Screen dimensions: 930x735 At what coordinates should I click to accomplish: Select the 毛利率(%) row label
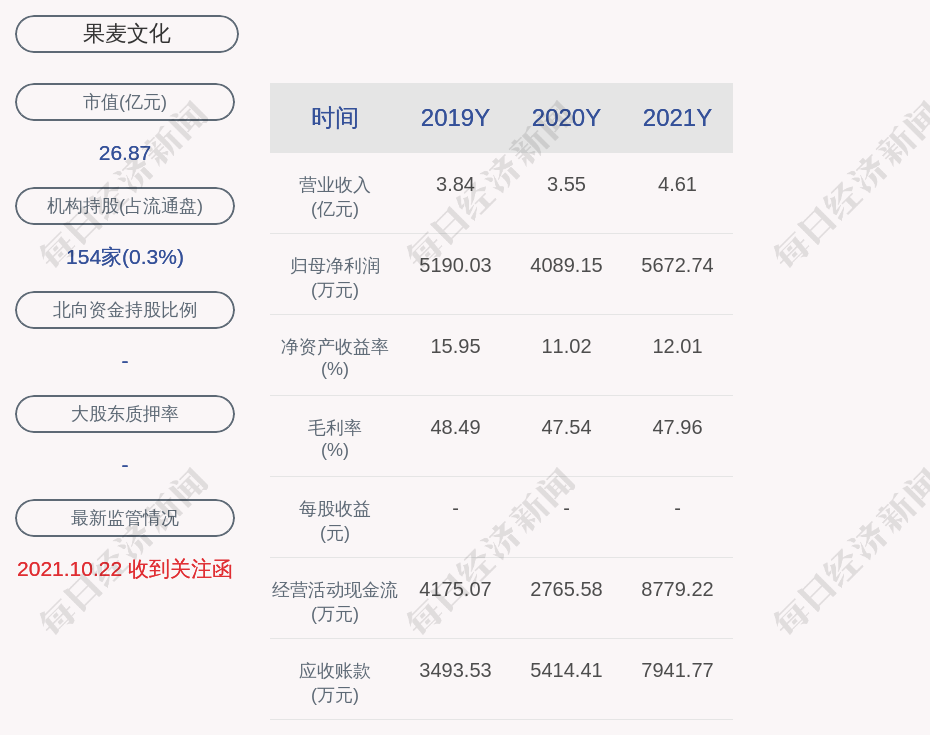334,439
